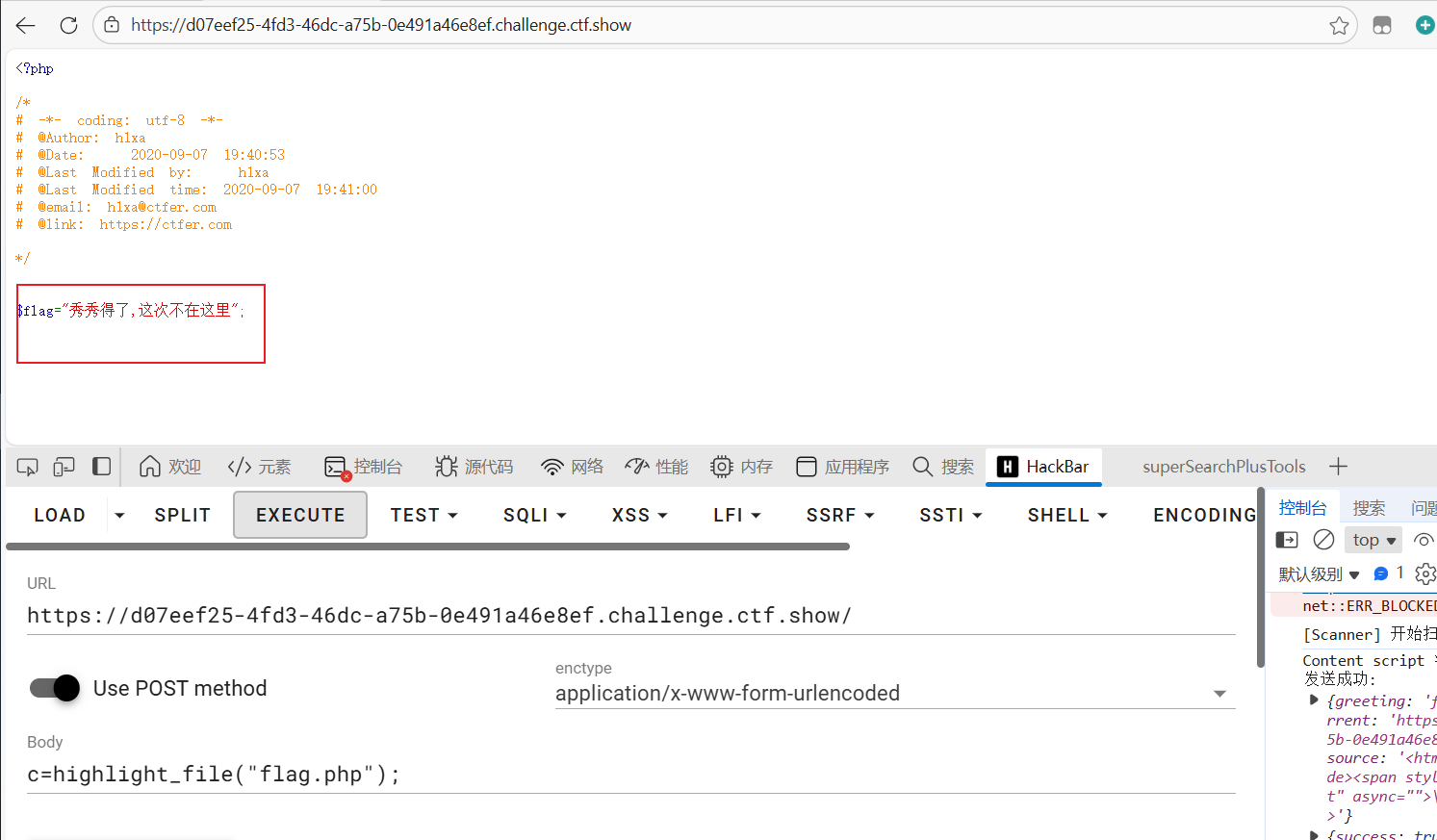Open the SHELL dropdown menu
The width and height of the screenshot is (1437, 840).
tap(1067, 515)
